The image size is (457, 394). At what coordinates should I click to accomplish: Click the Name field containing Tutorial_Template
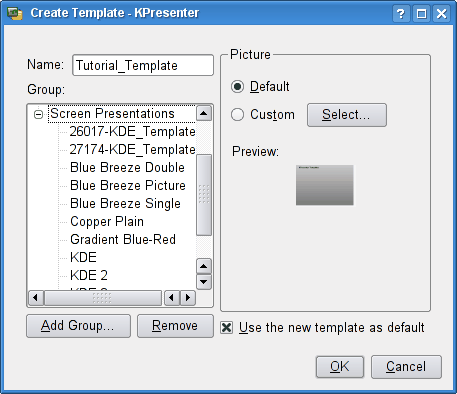pyautogui.click(x=143, y=65)
